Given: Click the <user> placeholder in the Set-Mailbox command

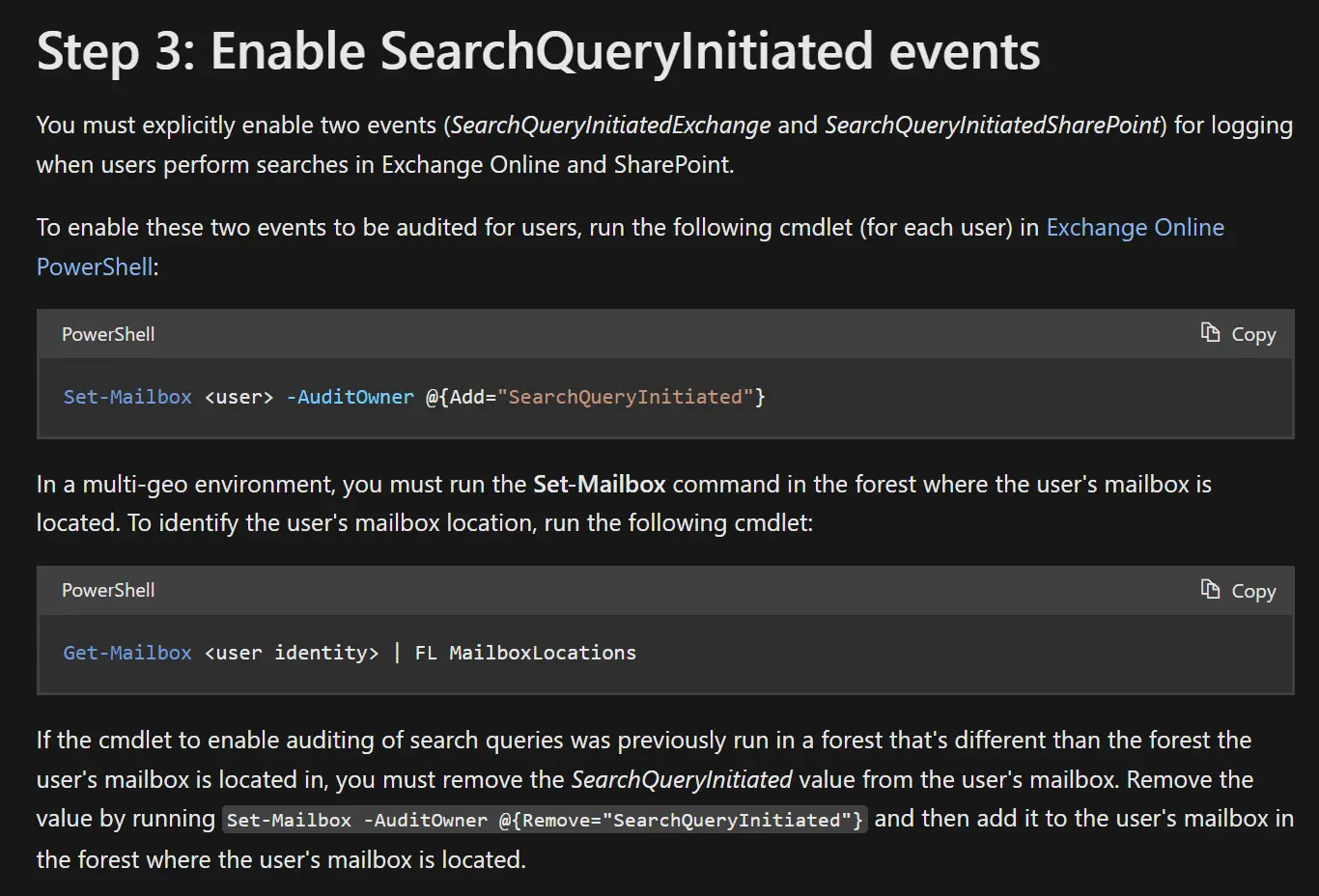Looking at the screenshot, I should [x=239, y=397].
